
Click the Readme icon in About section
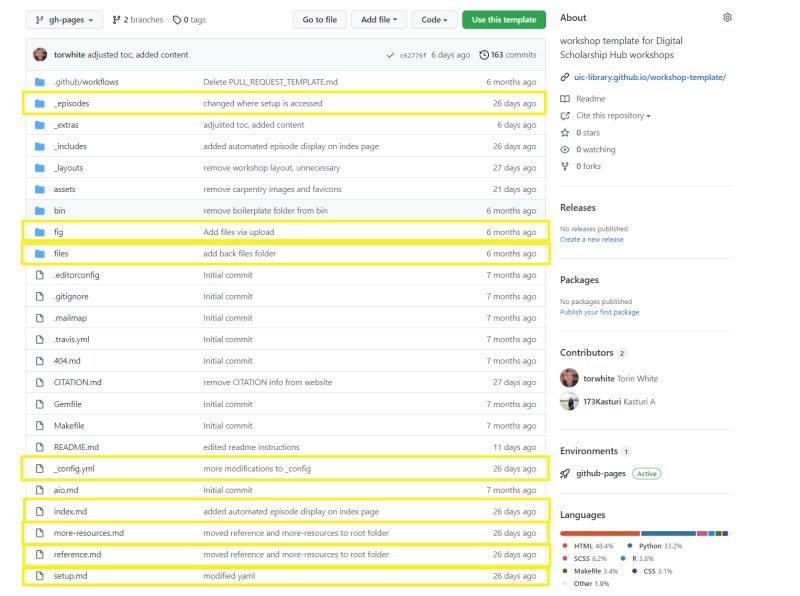[565, 98]
